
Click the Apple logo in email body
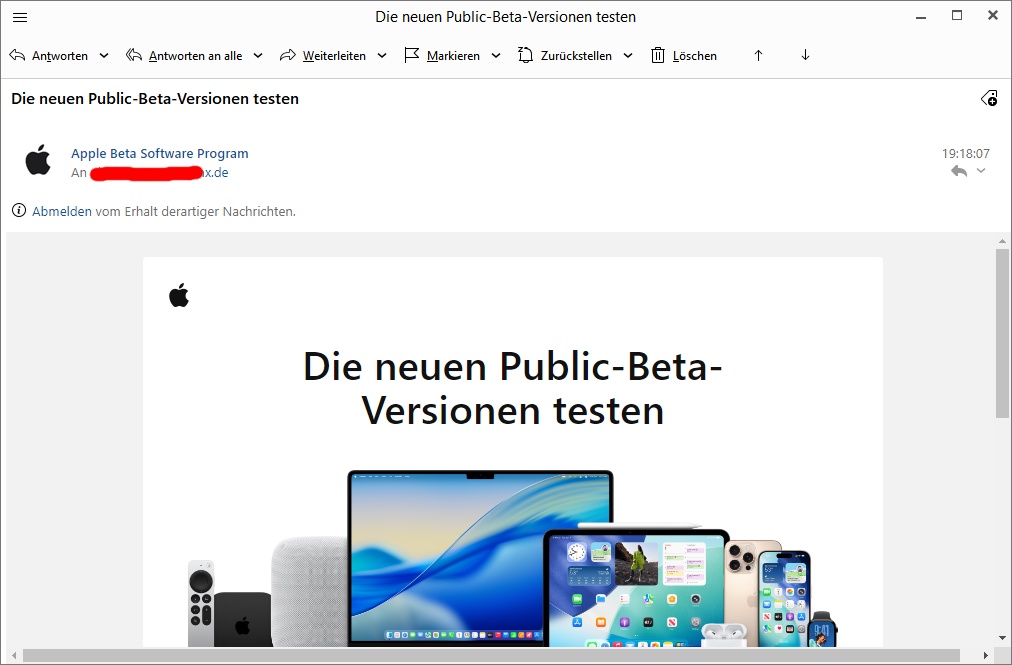click(179, 295)
